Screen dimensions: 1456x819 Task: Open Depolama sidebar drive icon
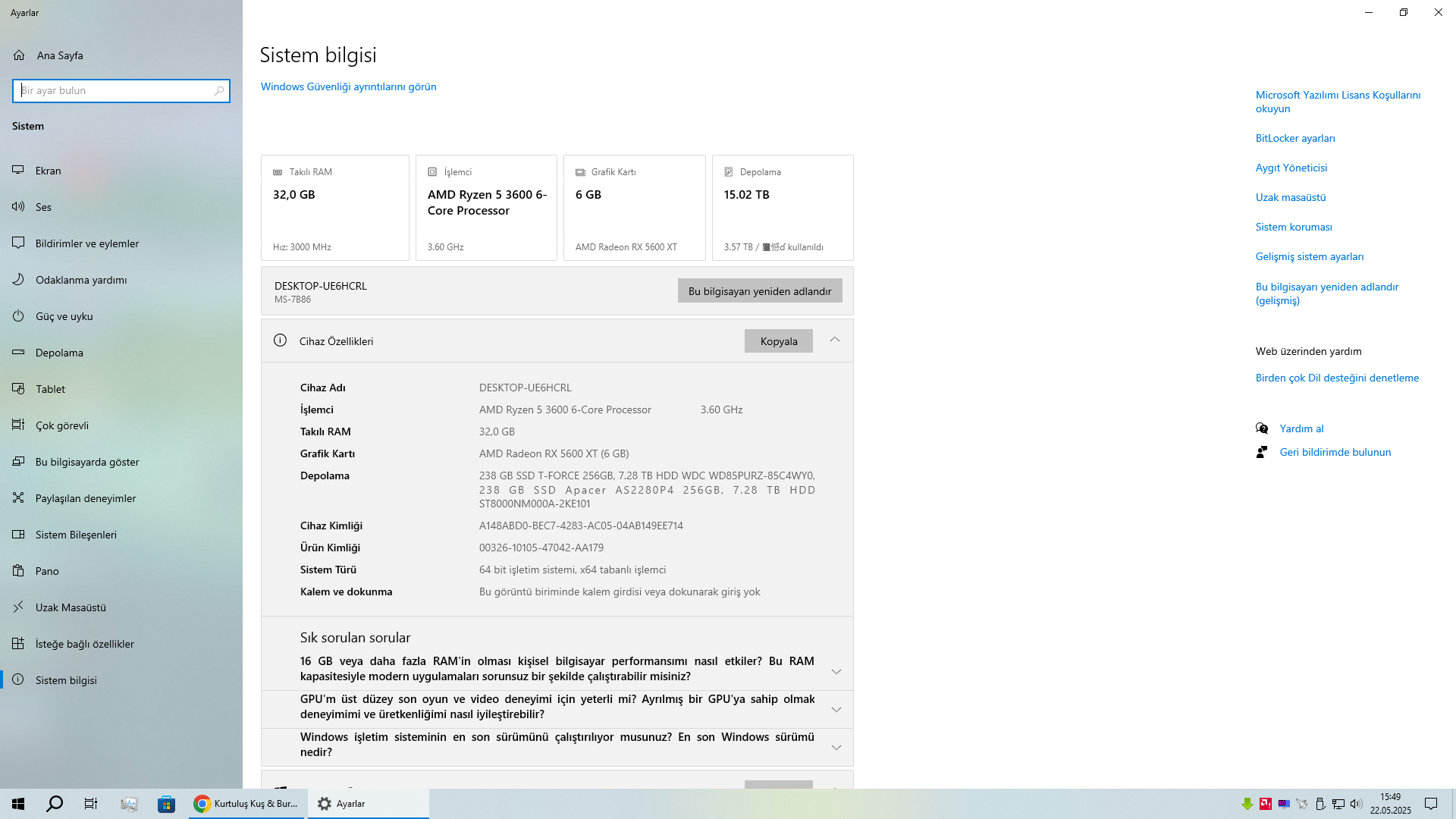coord(18,353)
